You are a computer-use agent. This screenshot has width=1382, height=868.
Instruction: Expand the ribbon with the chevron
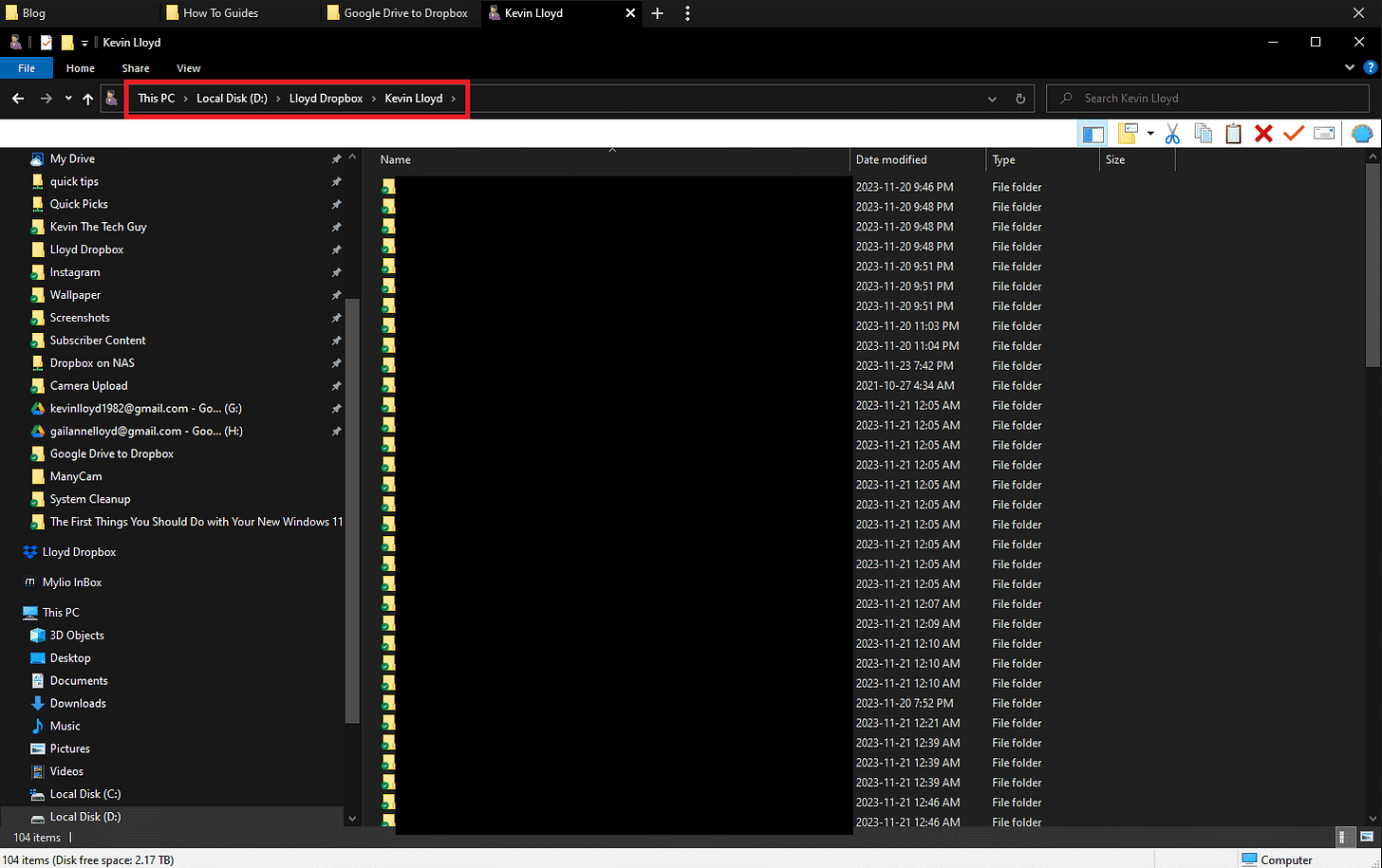pyautogui.click(x=1350, y=68)
